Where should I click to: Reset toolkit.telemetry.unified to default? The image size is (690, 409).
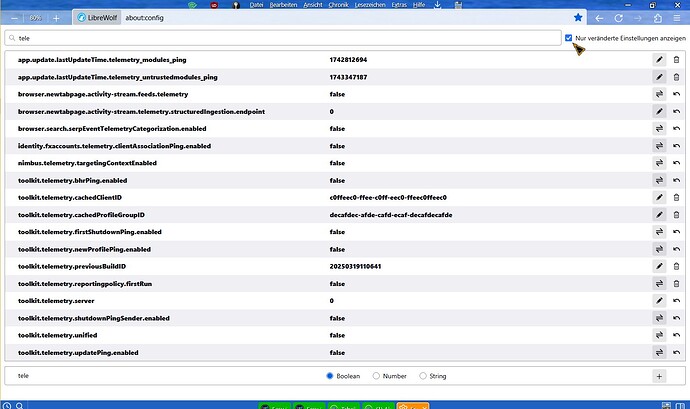[x=676, y=335]
